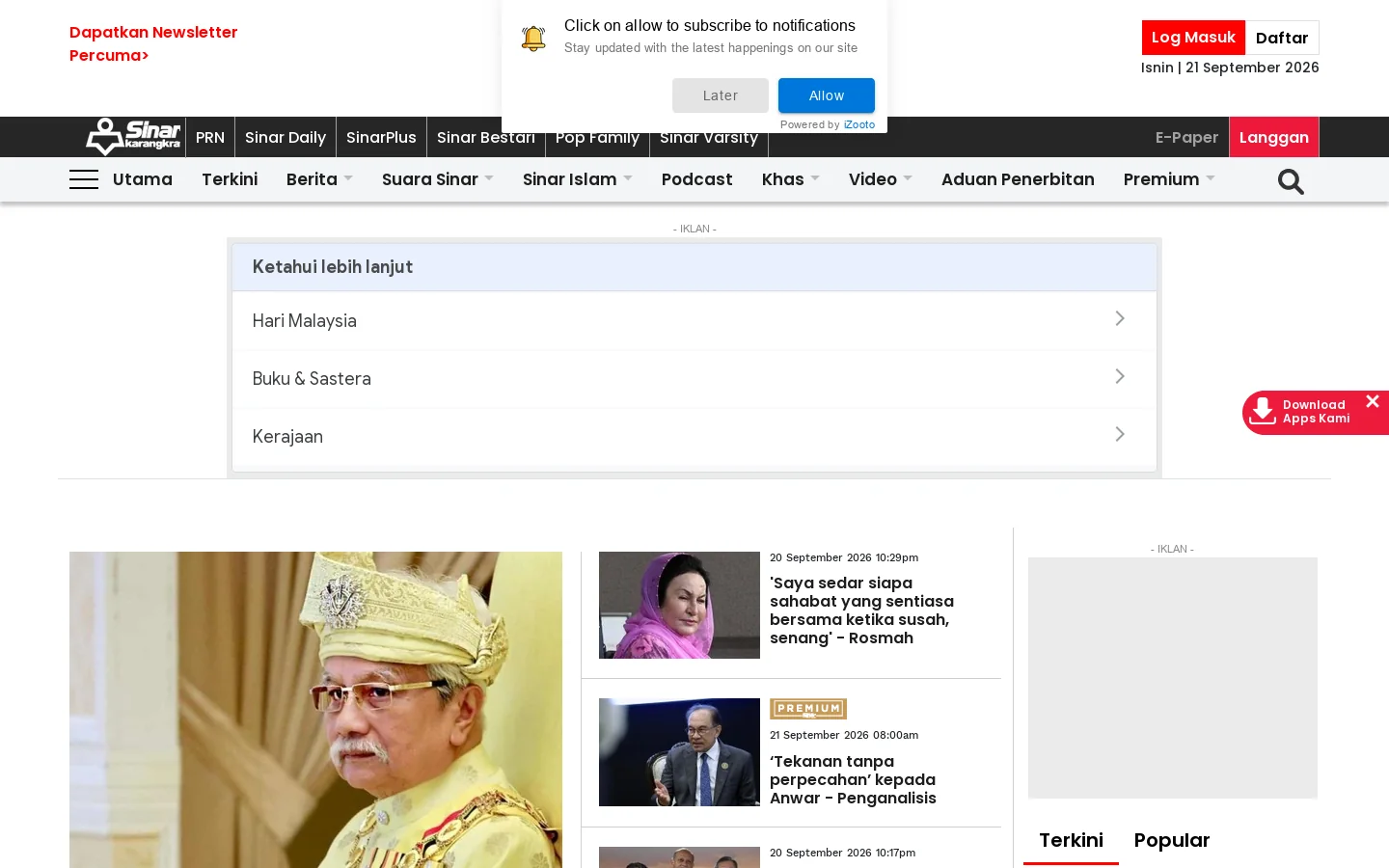The height and width of the screenshot is (868, 1389).
Task: Open Aduan Penerbitan menu item
Action: point(1018,179)
